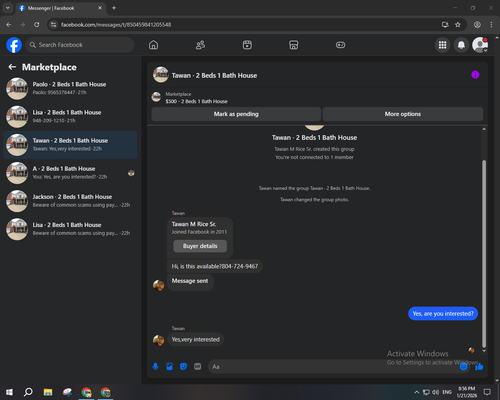Click the $500 - 2 Beds 1 Bath House listing
This screenshot has width=500, height=400.
pyautogui.click(x=196, y=101)
